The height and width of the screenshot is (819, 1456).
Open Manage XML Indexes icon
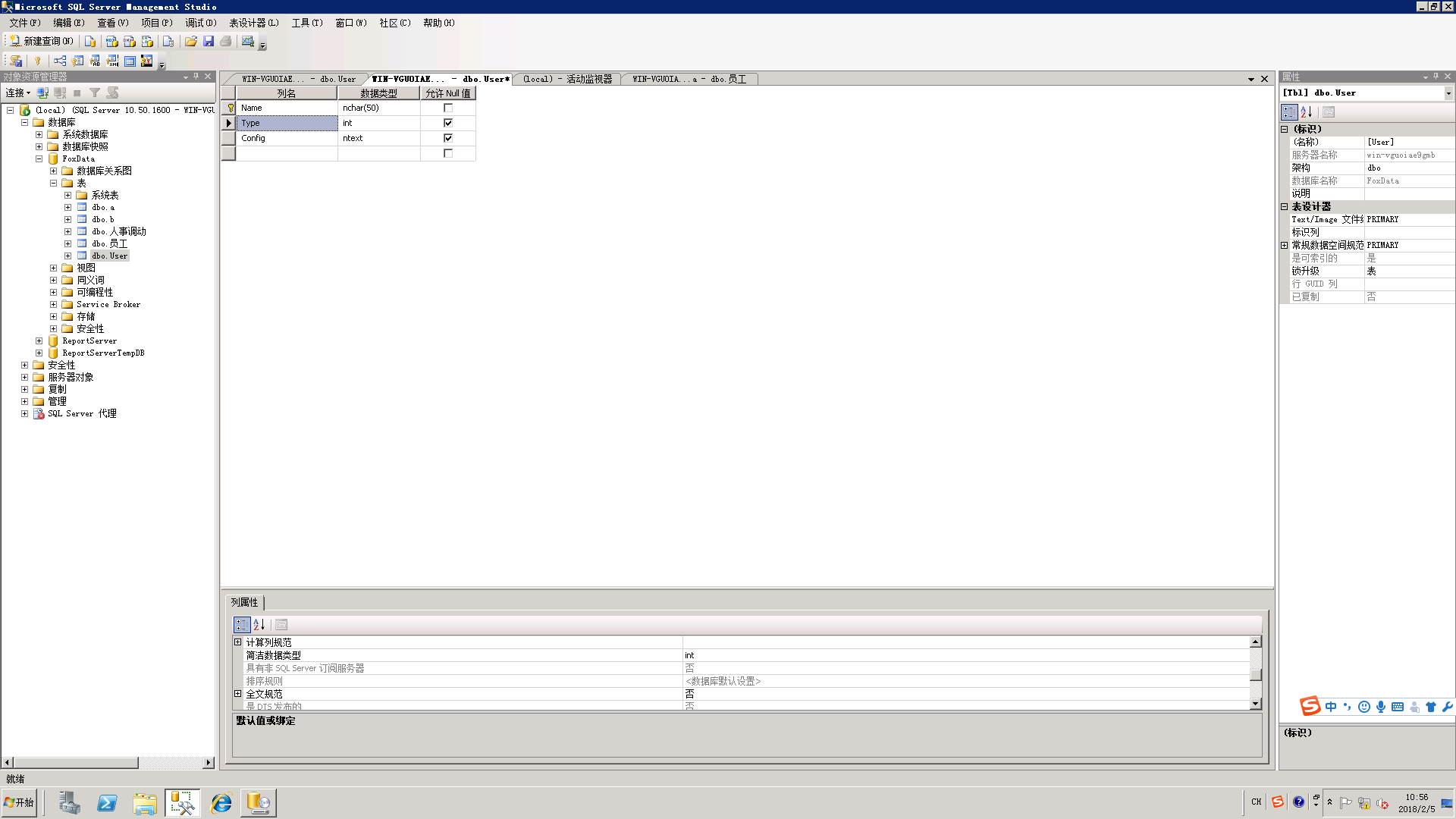click(112, 61)
